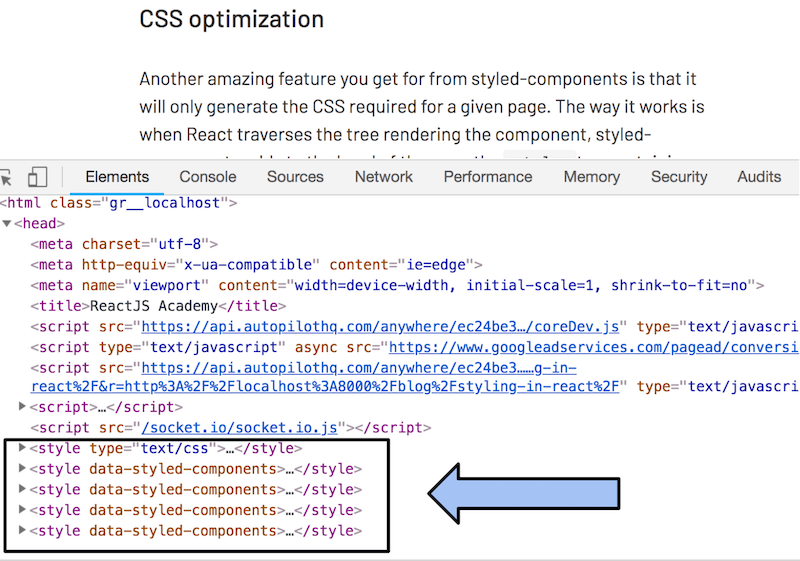Open the Memory tab
Screen dimensions: 800x561
click(591, 177)
